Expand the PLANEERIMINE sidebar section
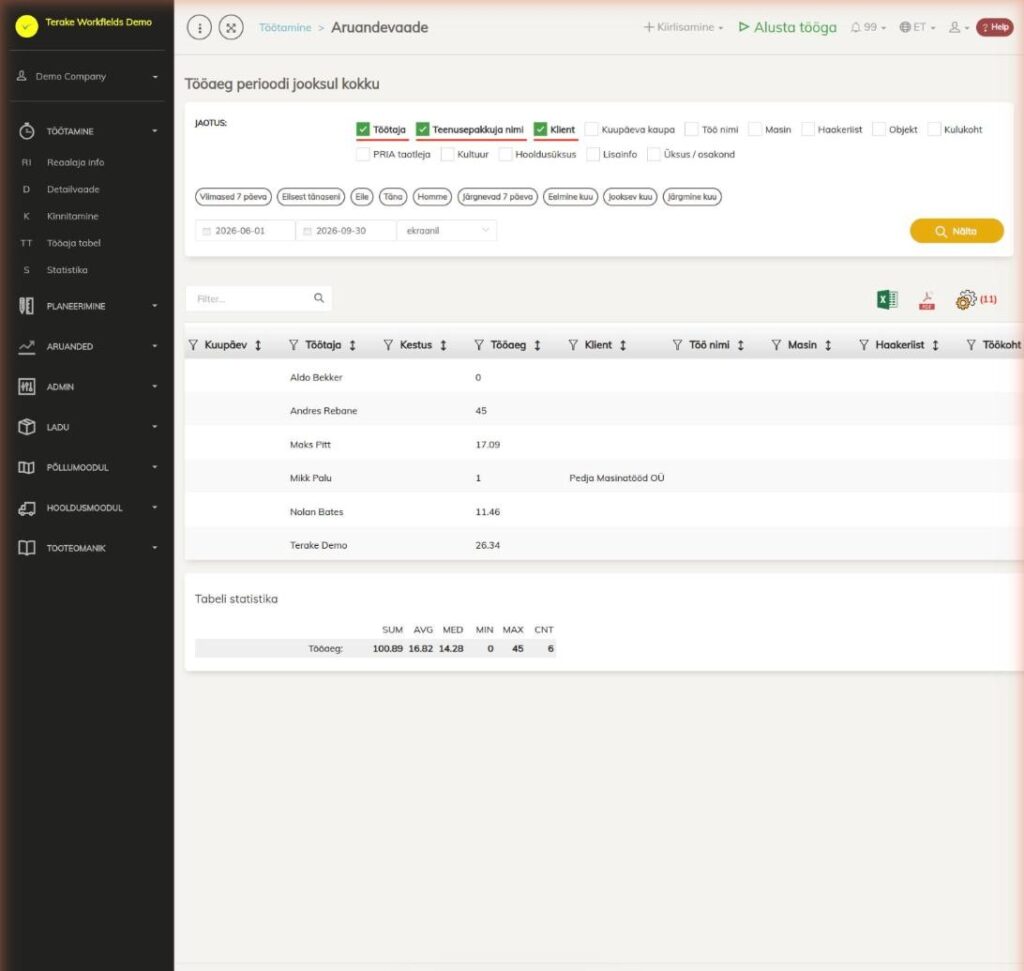This screenshot has height=971, width=1024. 87,306
